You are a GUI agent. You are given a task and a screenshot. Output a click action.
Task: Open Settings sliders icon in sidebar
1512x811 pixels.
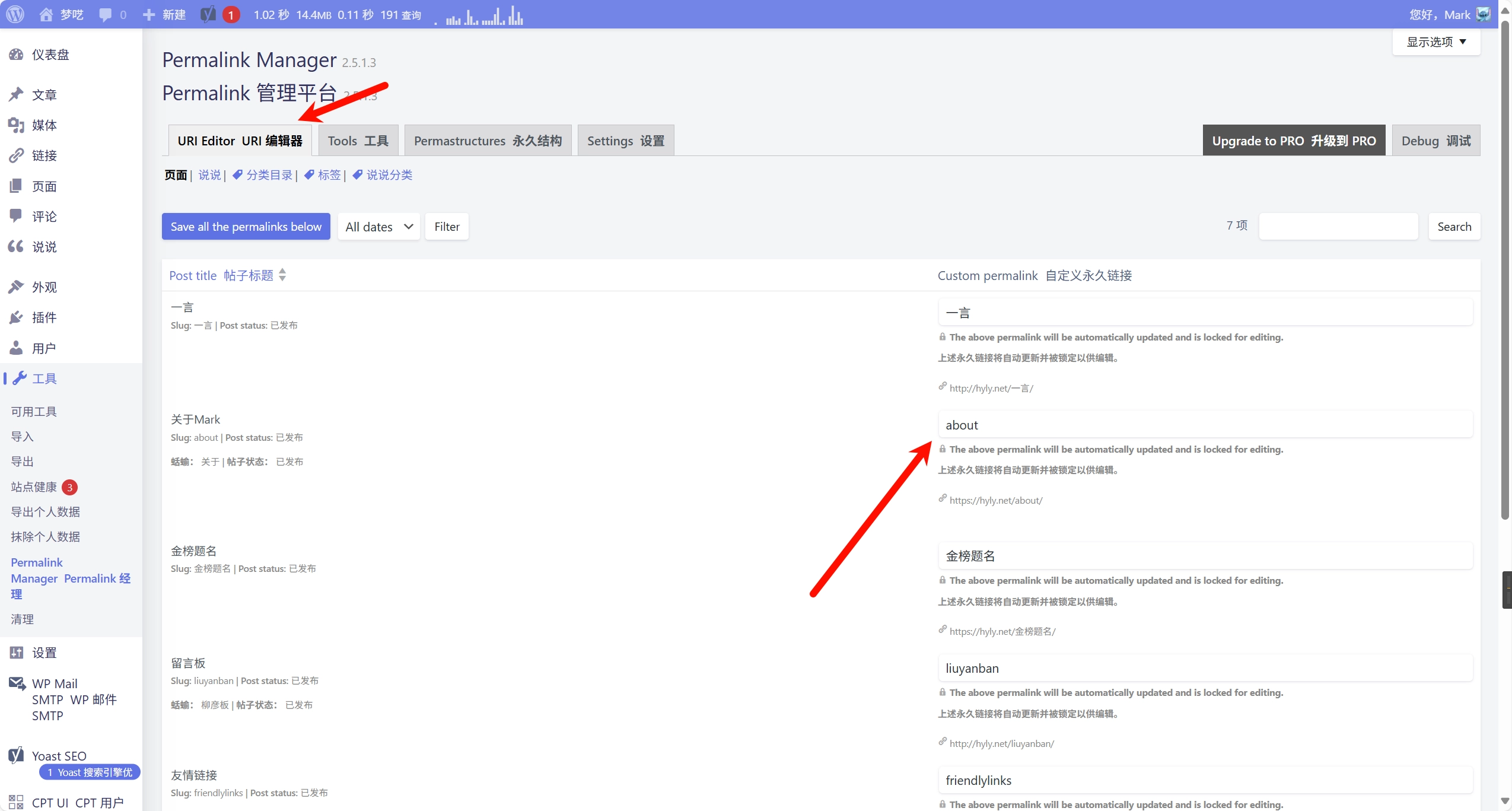16,653
